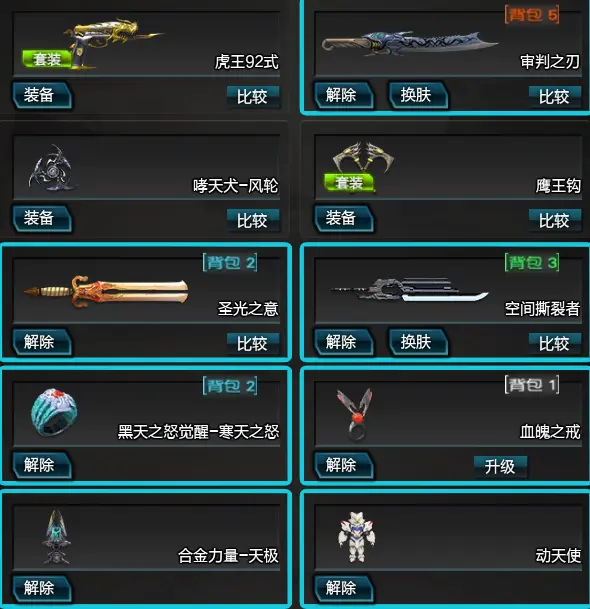The height and width of the screenshot is (609, 590).
Task: Click the 哮天犬-风轮 shuriken icon
Action: coord(51,168)
